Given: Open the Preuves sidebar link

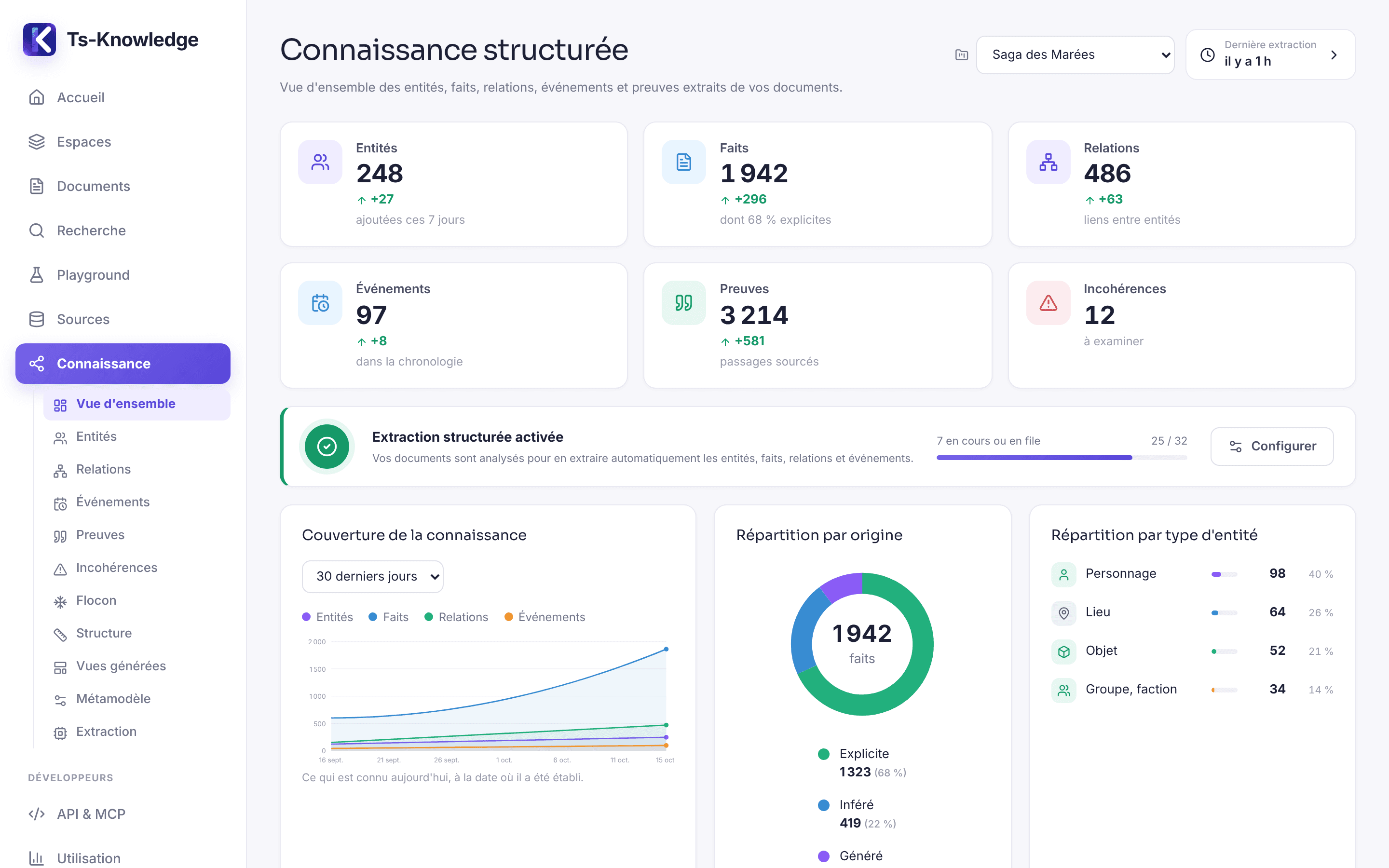Looking at the screenshot, I should pos(136,535).
